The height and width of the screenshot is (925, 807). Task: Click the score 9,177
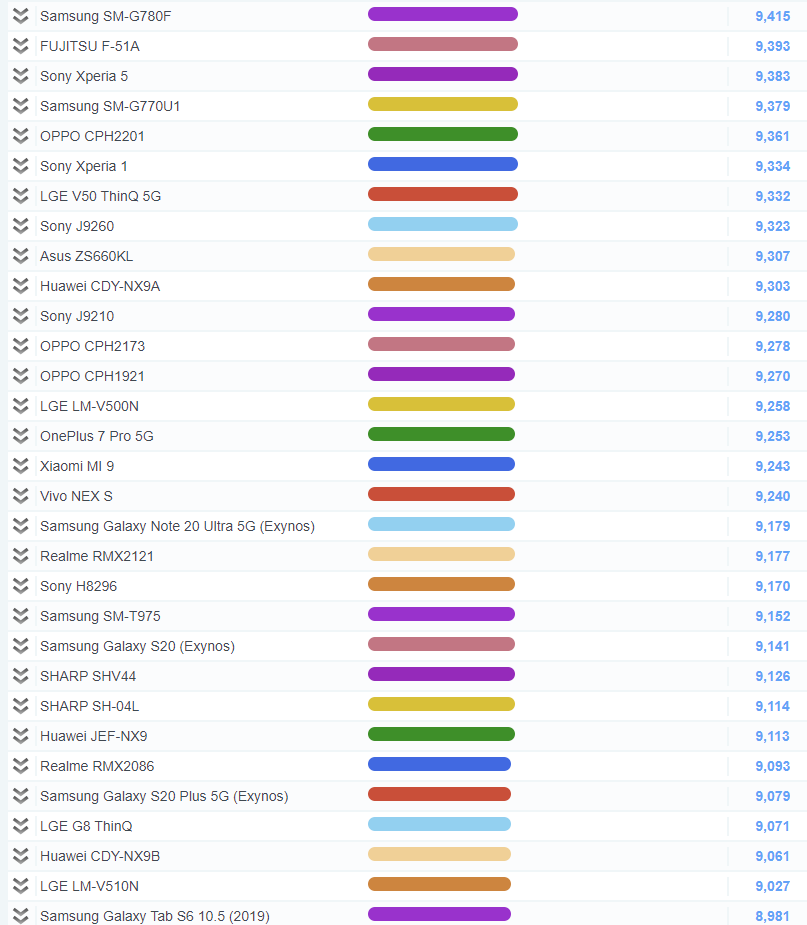click(x=773, y=556)
